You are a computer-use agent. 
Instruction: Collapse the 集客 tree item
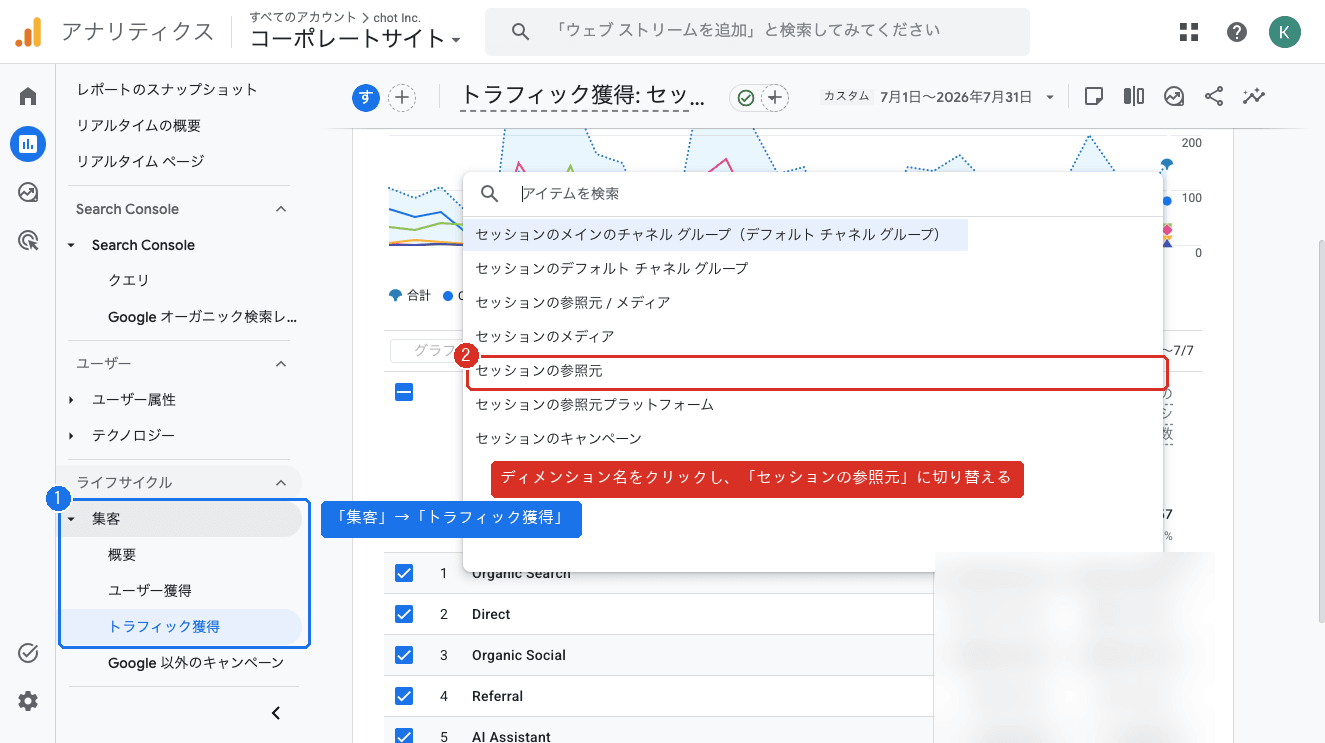point(71,520)
